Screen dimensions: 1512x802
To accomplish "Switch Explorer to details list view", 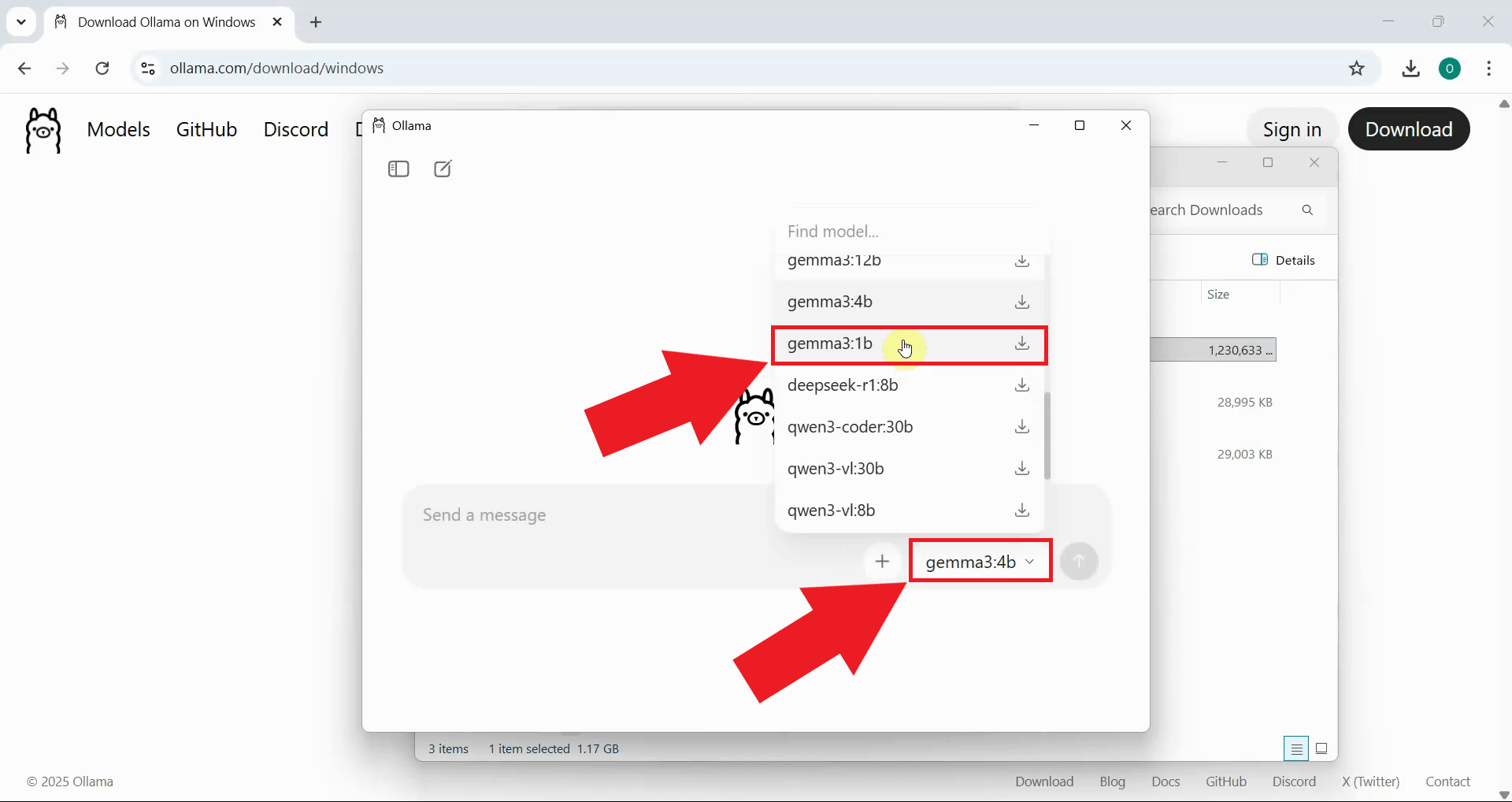I will pos(1295,748).
